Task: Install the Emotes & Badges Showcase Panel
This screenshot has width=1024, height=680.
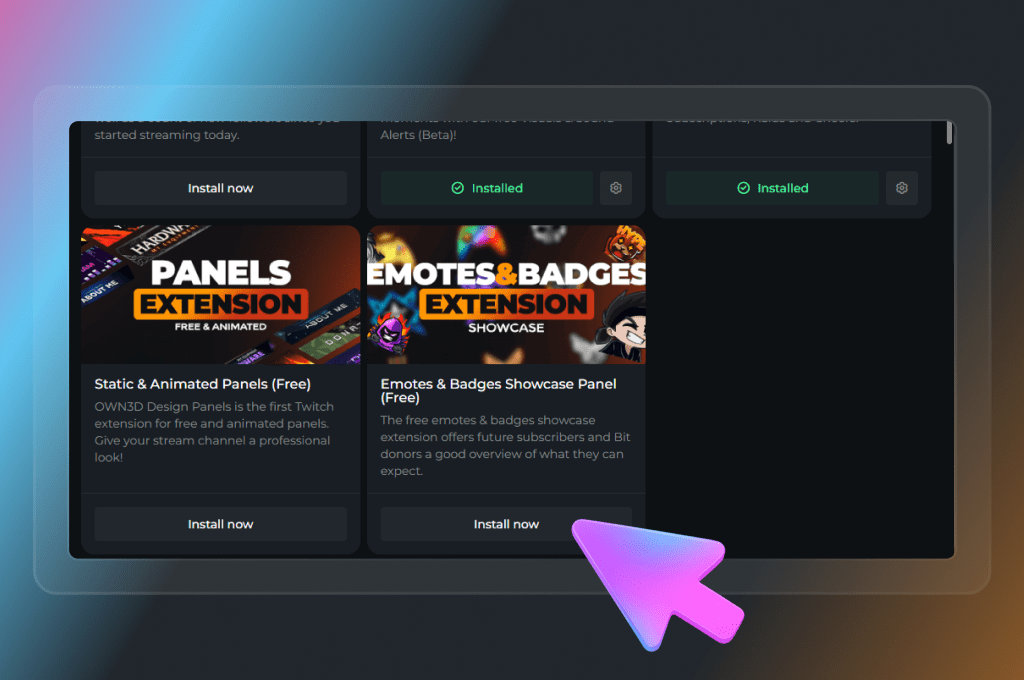Action: tap(506, 524)
